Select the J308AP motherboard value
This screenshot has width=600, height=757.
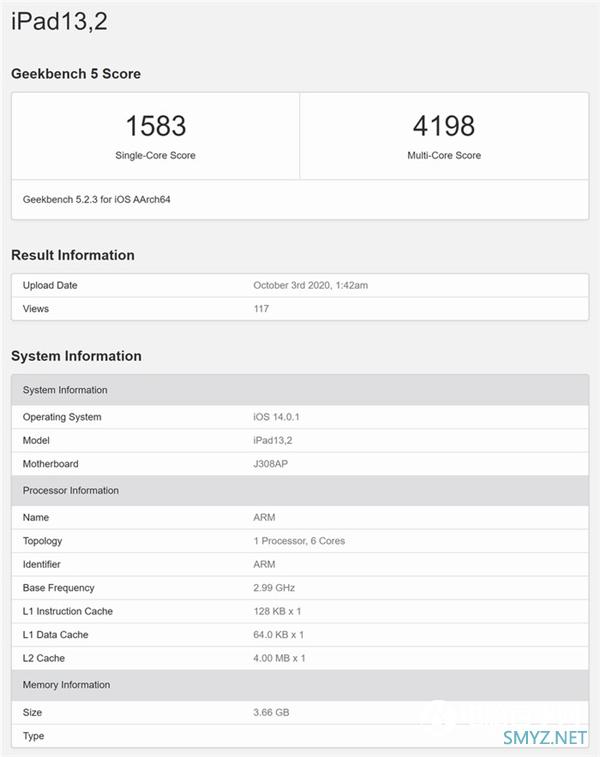[x=270, y=464]
